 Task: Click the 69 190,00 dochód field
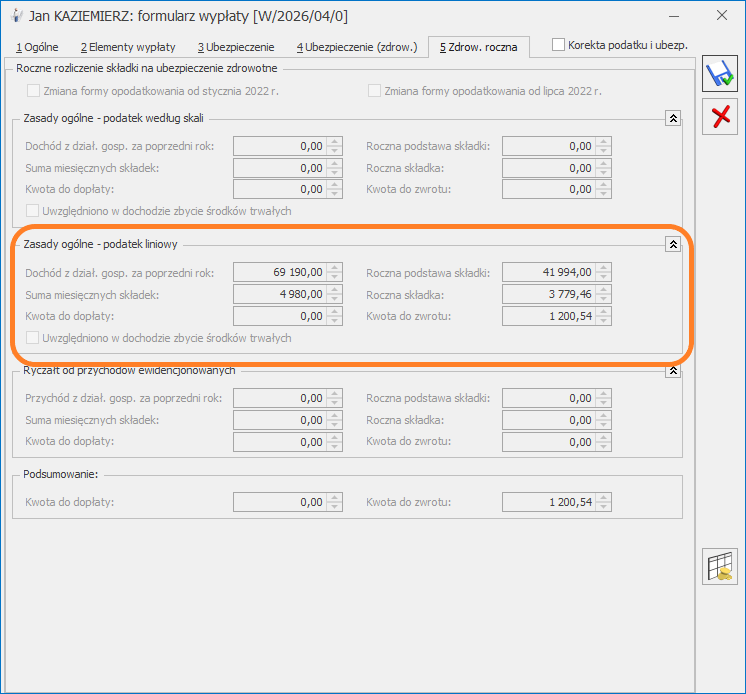[x=279, y=272]
